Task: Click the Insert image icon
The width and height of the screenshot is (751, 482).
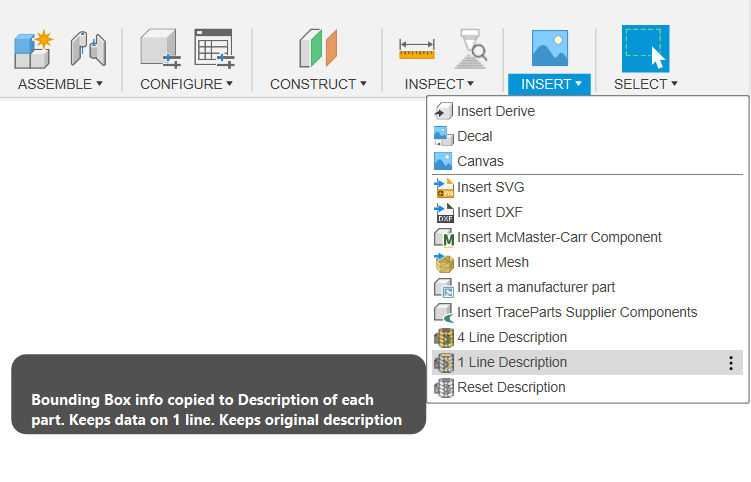Action: pos(550,48)
